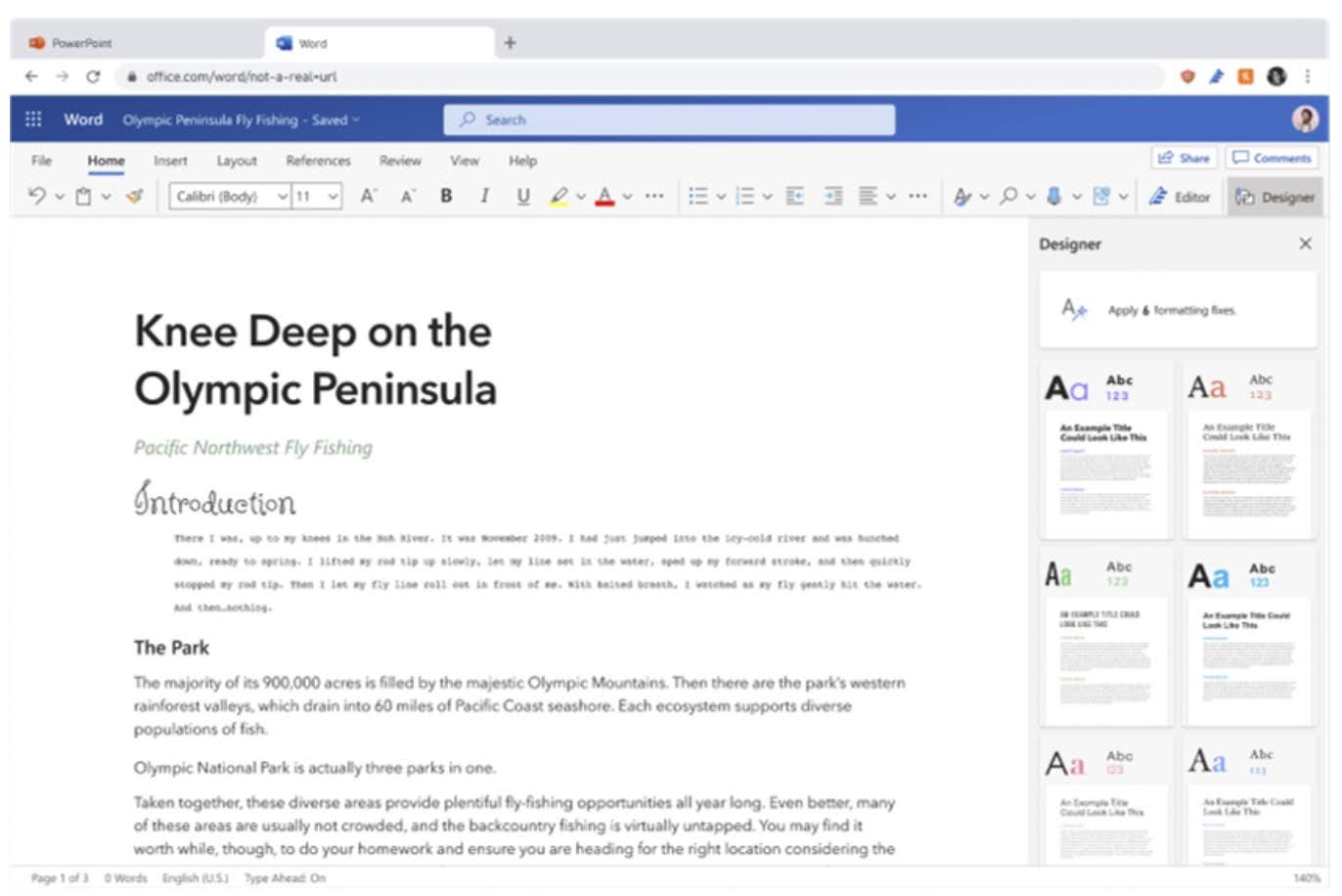Reload the page in the browser

[93, 76]
